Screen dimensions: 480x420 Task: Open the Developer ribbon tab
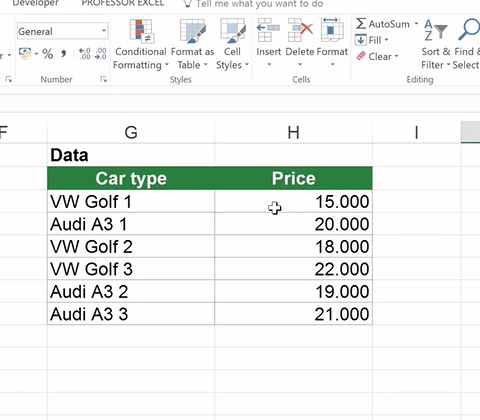click(x=35, y=3)
